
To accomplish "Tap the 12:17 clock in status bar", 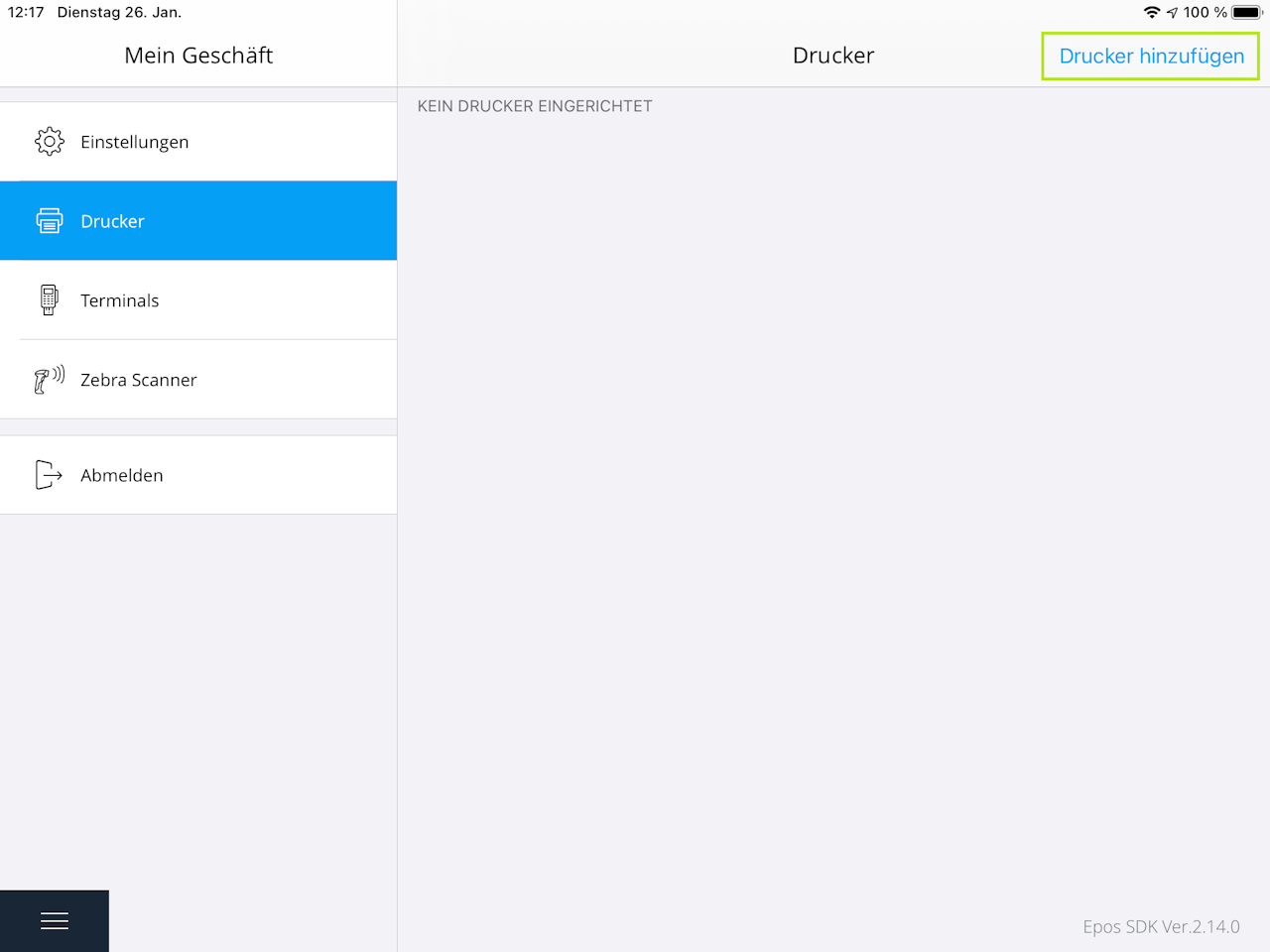I will pyautogui.click(x=26, y=12).
